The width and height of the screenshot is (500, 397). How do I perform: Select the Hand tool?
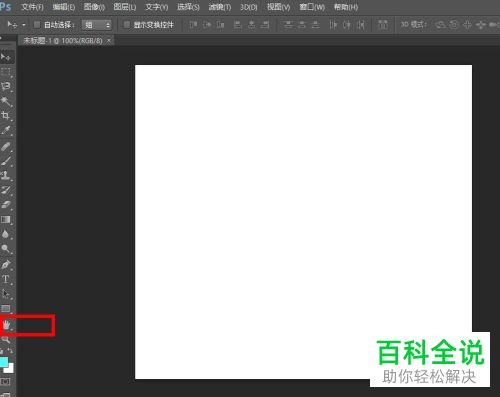6,325
